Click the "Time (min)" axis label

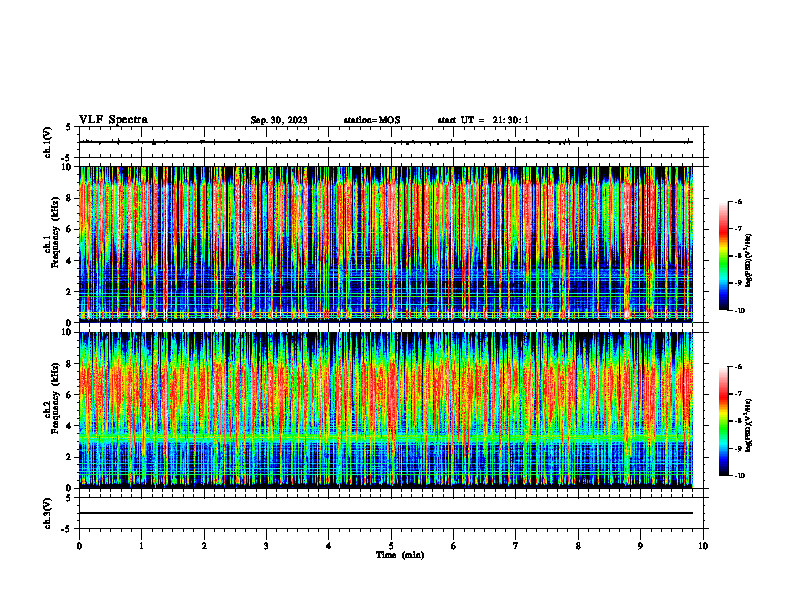[400, 555]
